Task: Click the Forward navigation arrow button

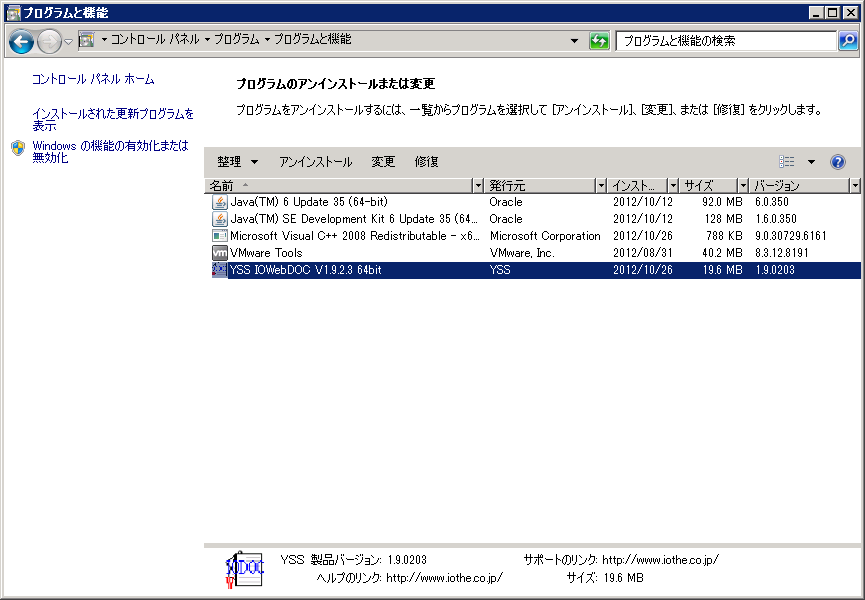Action: [49, 41]
